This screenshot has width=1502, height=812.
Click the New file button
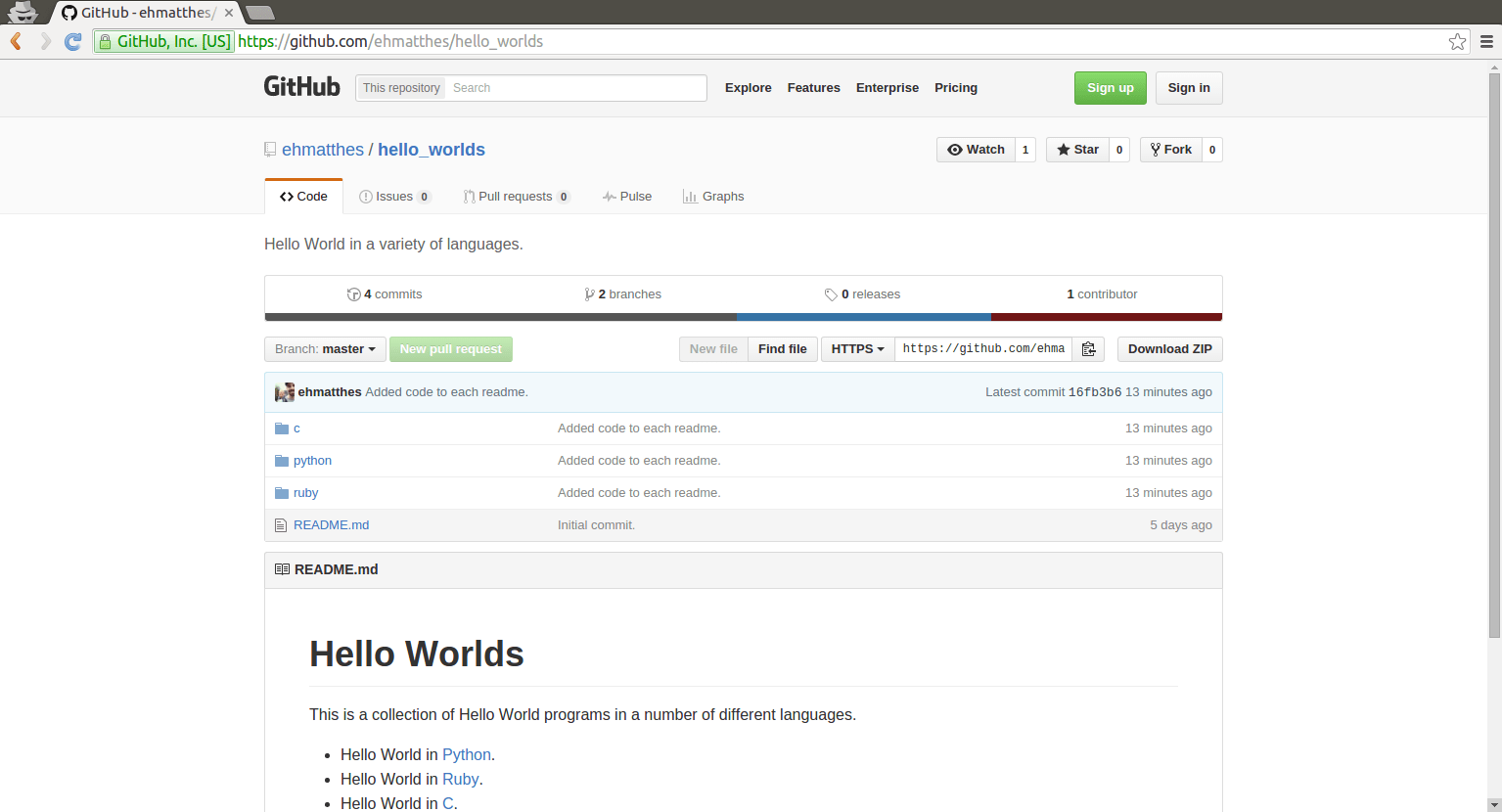click(x=713, y=349)
